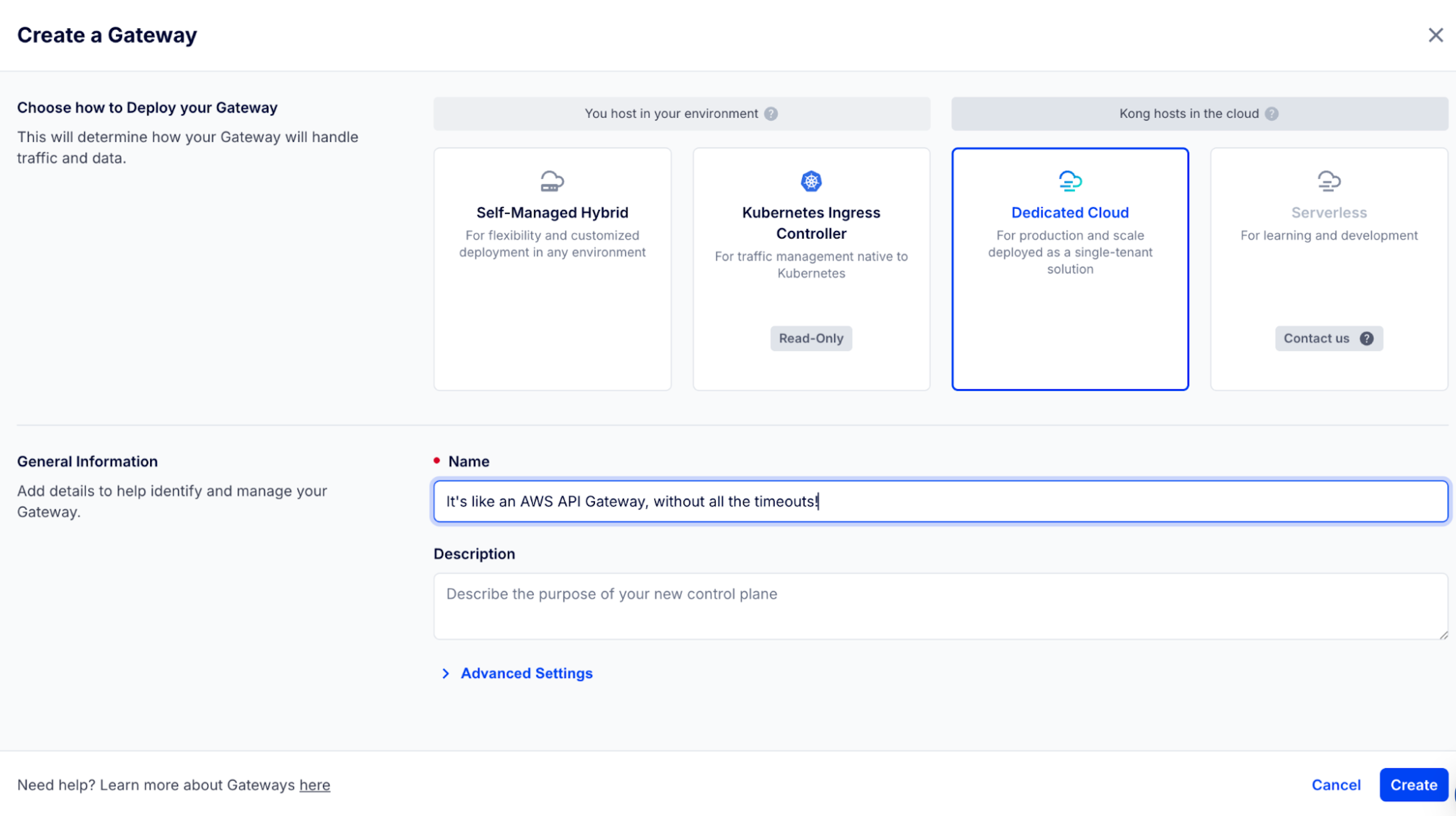Cancel gateway creation
Viewport: 1456px width, 816px height.
click(1335, 785)
